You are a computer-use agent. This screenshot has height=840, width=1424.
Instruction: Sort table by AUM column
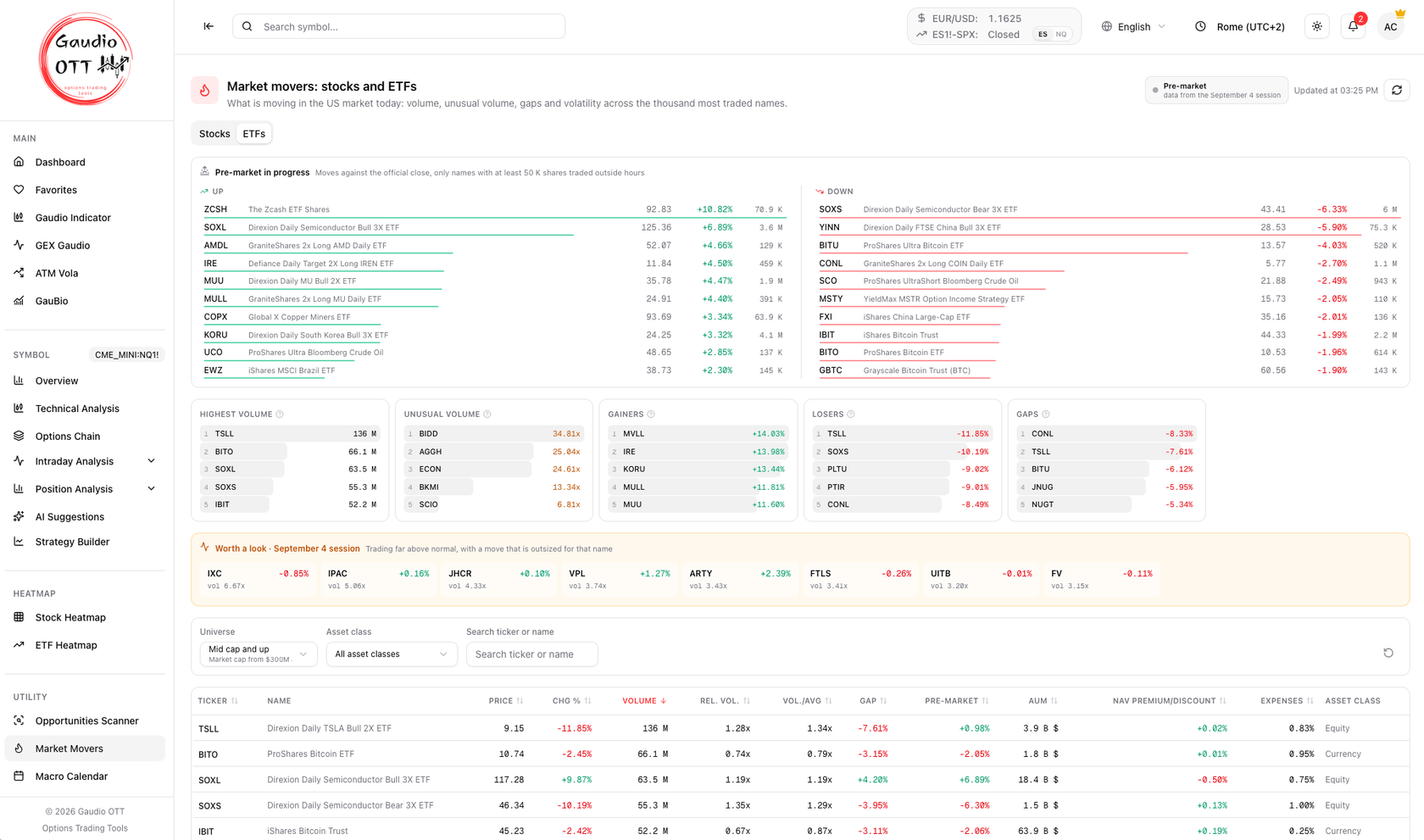pyautogui.click(x=1043, y=701)
